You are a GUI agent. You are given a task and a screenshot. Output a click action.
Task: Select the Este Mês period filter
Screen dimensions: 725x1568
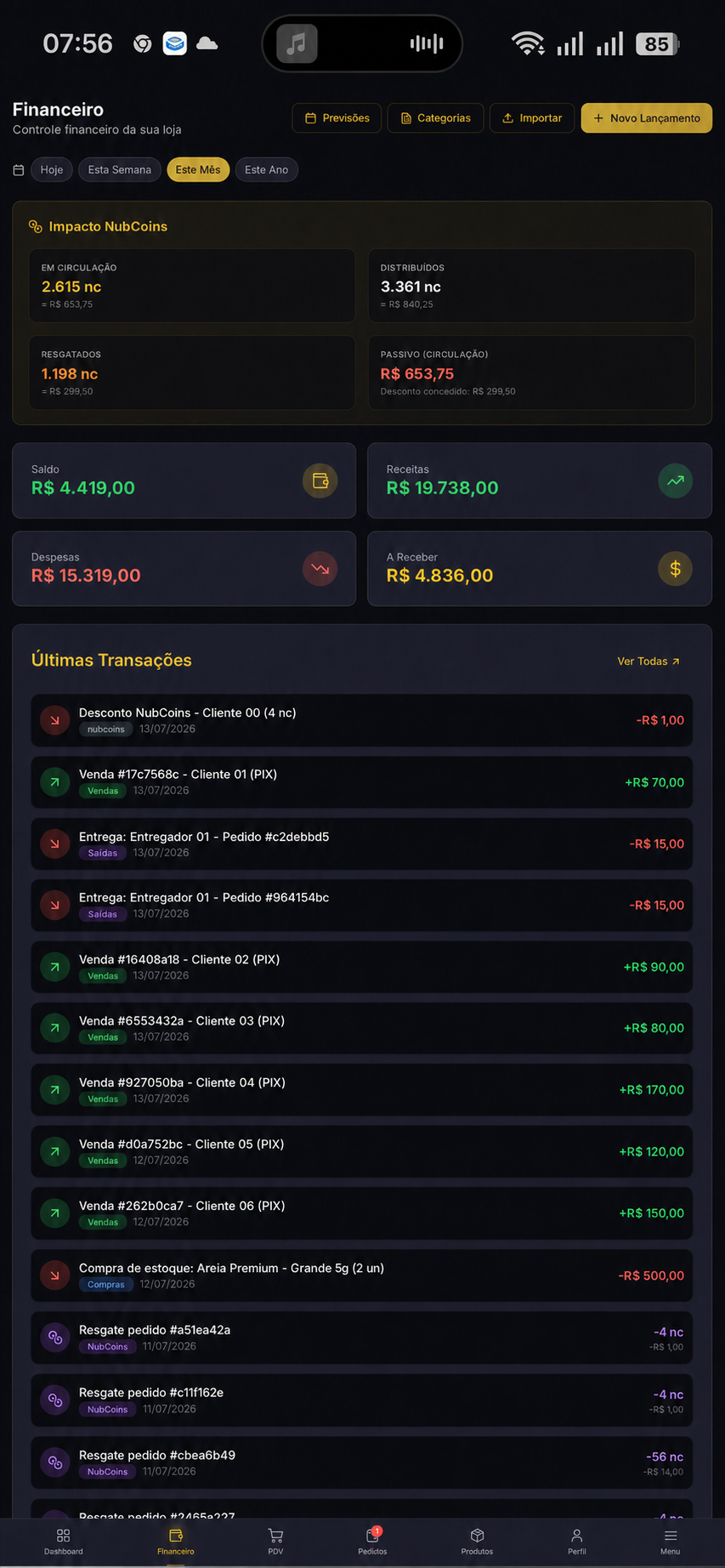198,170
